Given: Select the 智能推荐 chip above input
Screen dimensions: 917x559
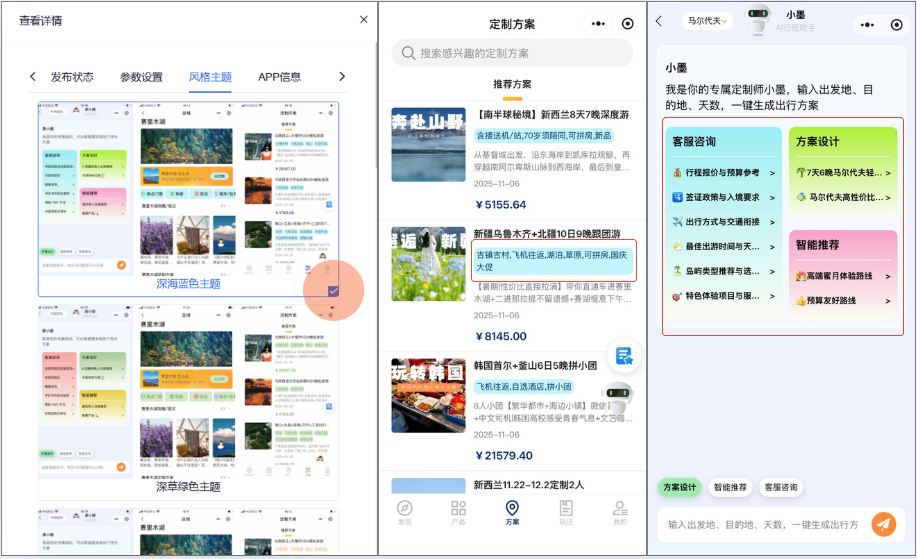Looking at the screenshot, I should coord(730,488).
